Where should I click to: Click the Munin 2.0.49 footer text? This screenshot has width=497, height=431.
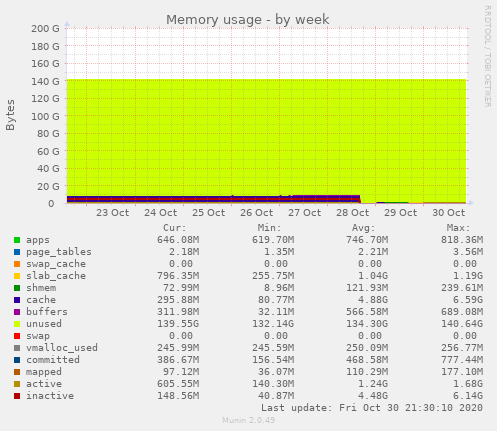tap(248, 420)
